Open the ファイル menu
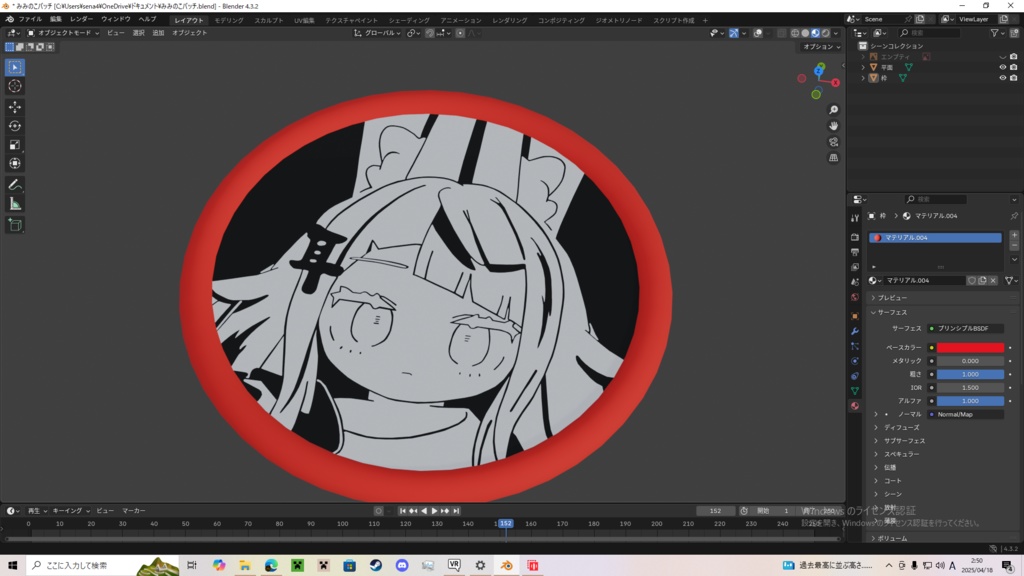1024x576 pixels. pos(30,20)
